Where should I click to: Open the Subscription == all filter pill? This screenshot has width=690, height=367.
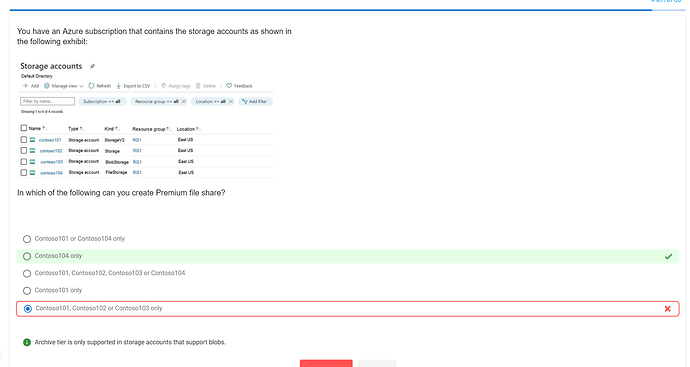click(102, 102)
